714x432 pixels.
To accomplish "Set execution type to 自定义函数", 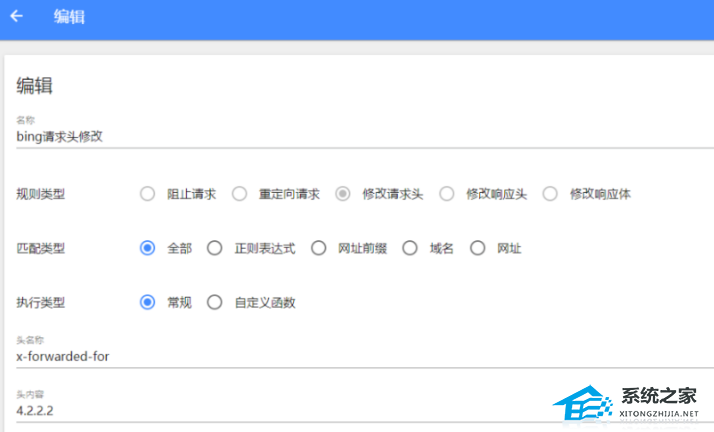I will click(x=214, y=302).
